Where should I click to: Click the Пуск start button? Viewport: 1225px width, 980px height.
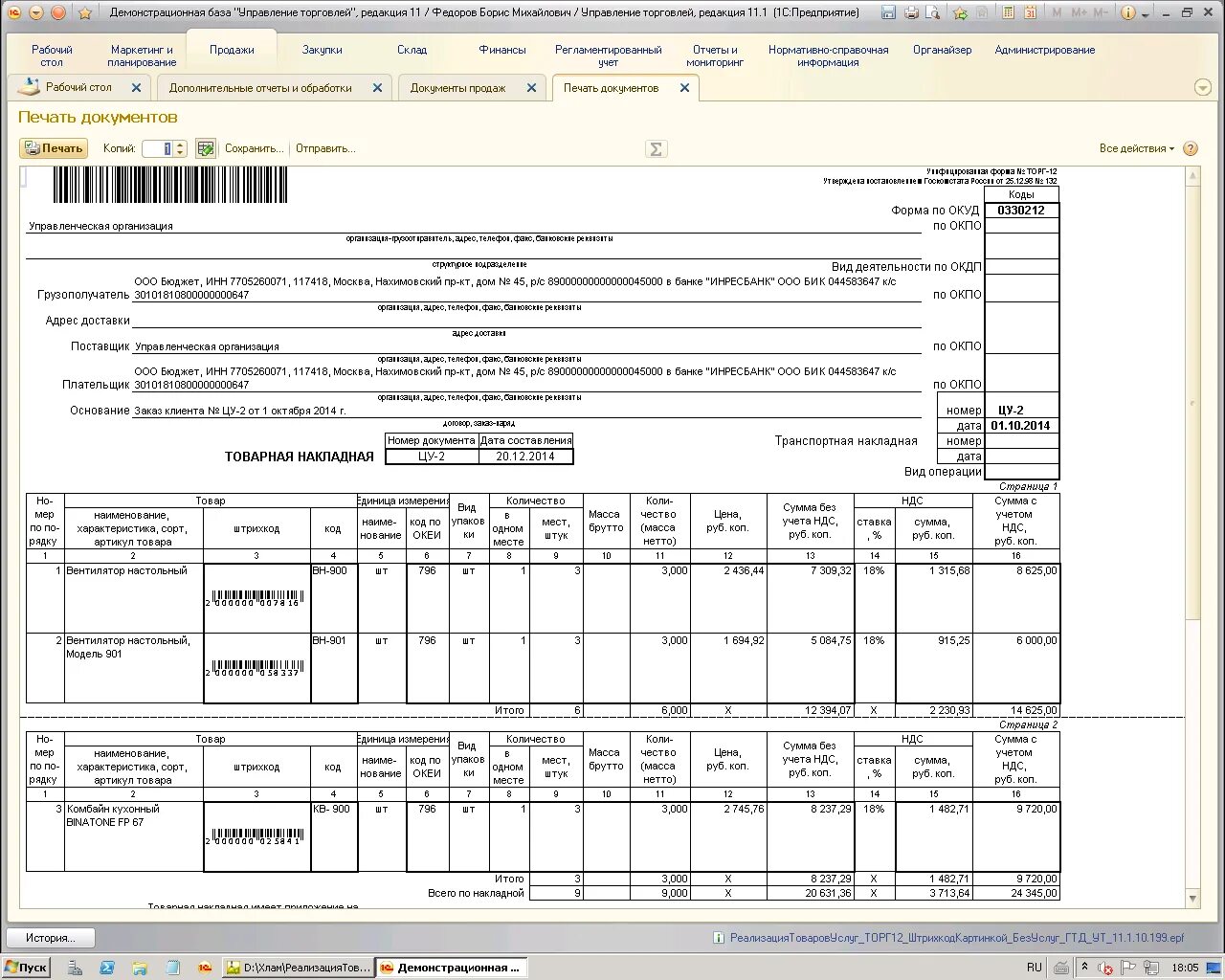(x=26, y=968)
